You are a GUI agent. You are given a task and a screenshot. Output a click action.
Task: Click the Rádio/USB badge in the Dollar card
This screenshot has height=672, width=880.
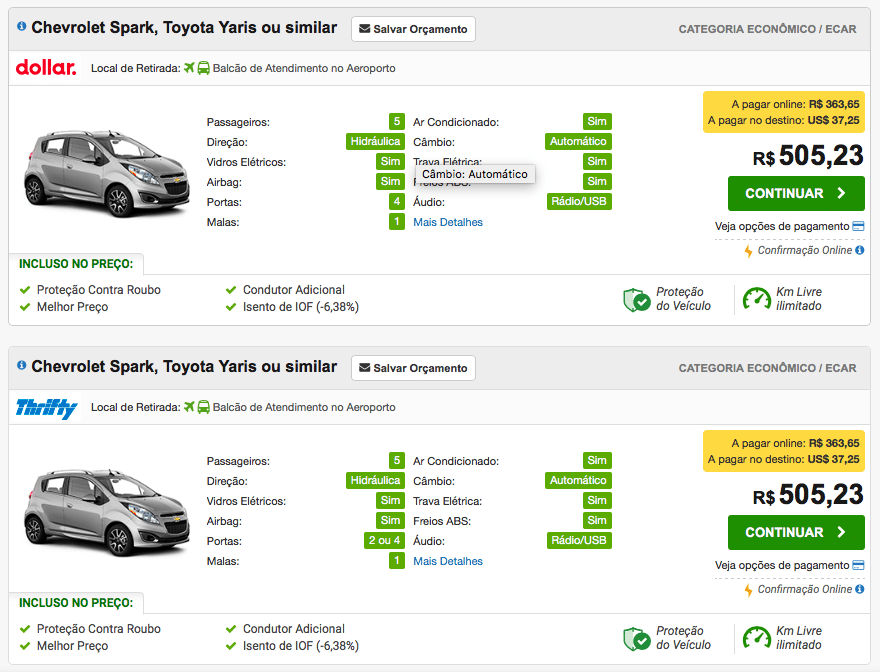pyautogui.click(x=579, y=202)
